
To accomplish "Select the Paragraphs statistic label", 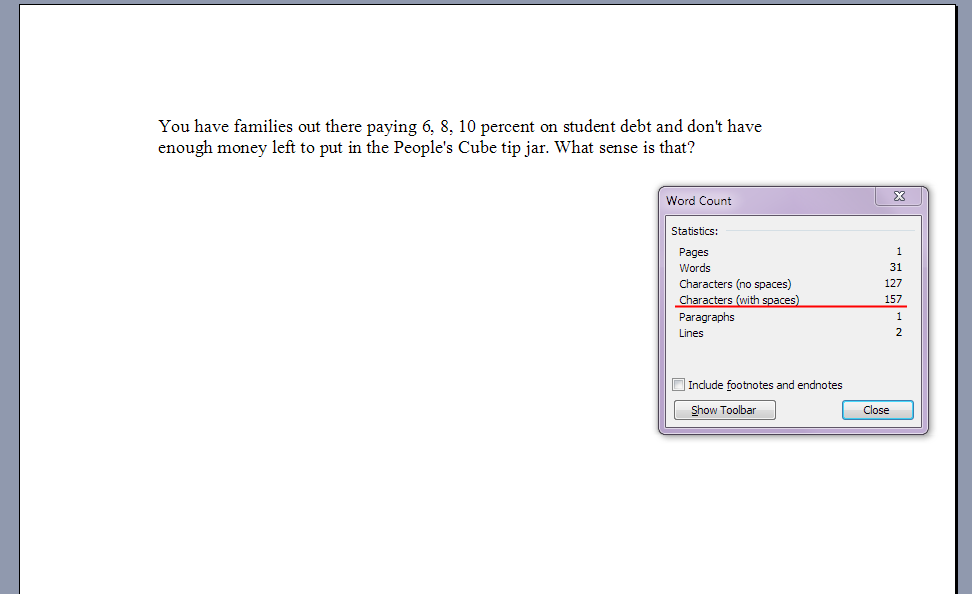I will [x=706, y=317].
